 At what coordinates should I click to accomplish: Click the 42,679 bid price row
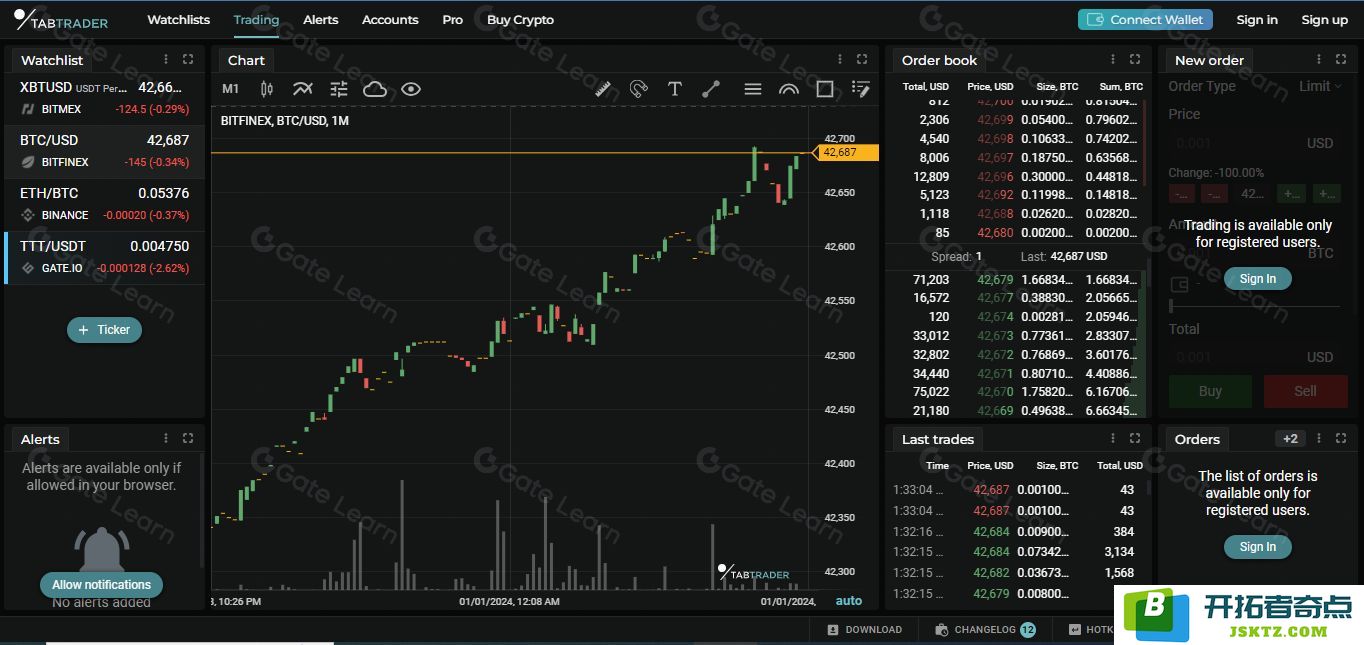tap(1018, 279)
